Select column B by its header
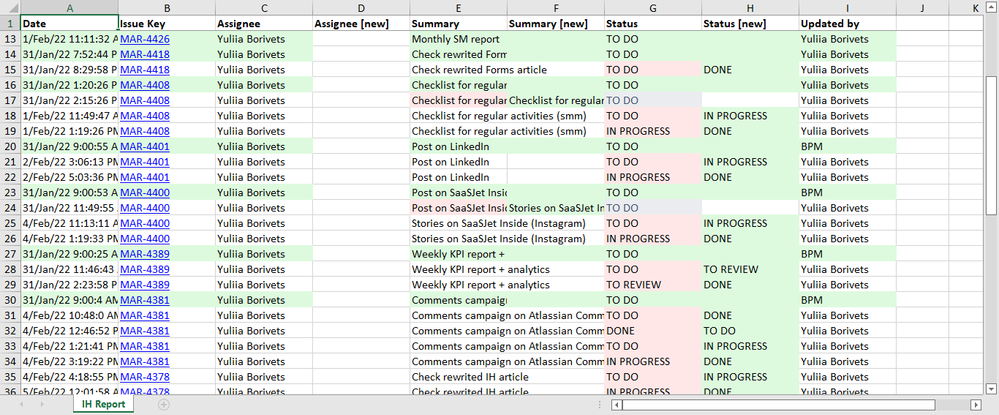The image size is (999, 415). 167,8
